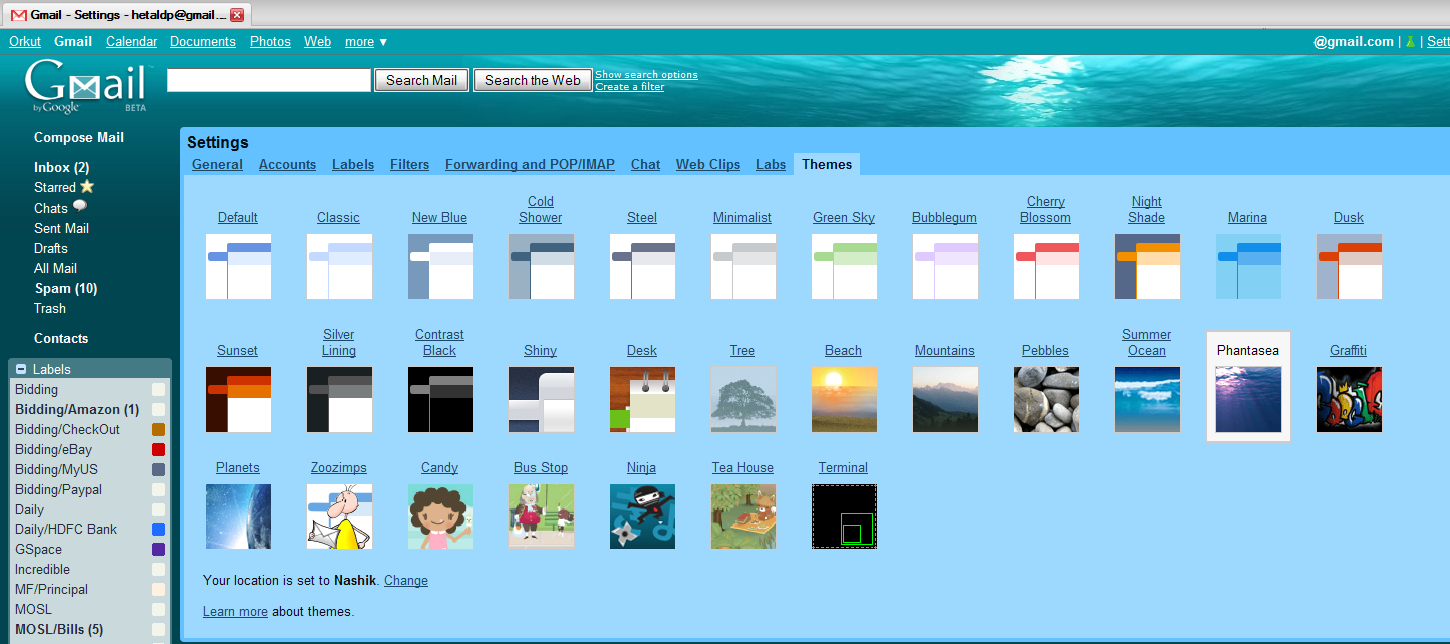Collapse the Labels panel with minus icon

[21, 369]
